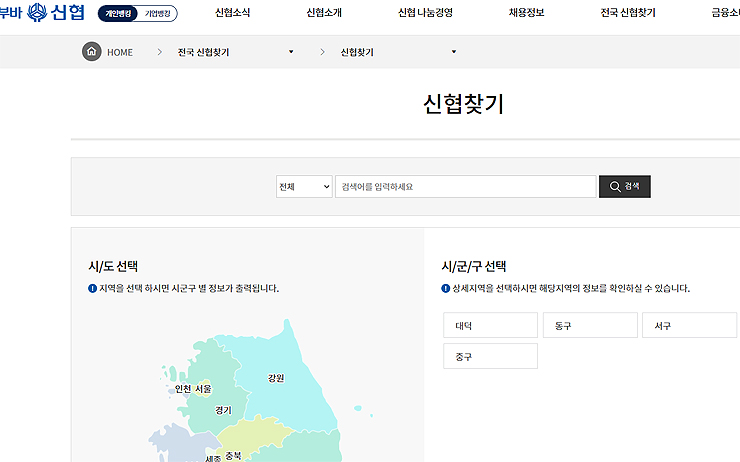Select the 중구 district button
This screenshot has width=740, height=462.
[490, 356]
